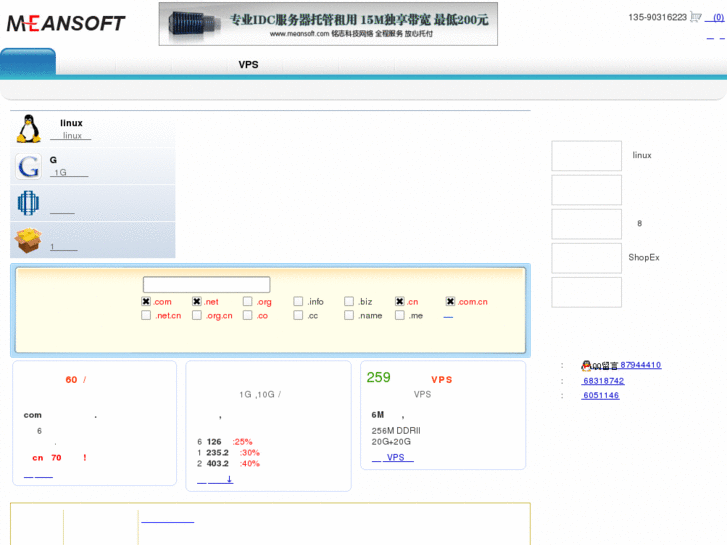
Task: Click the 403.2 price row with 40% discount
Action: [x=229, y=463]
